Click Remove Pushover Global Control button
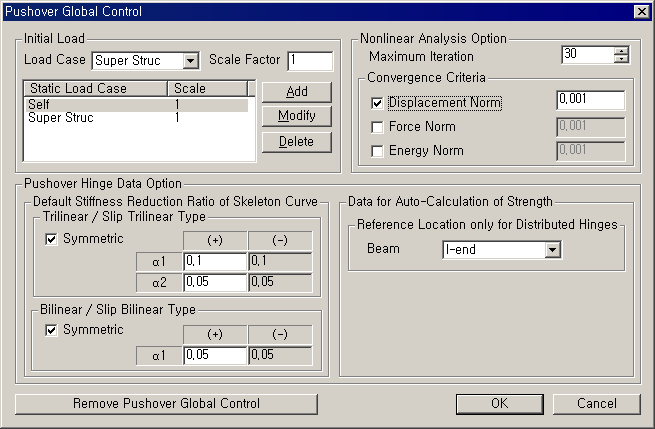This screenshot has height=429, width=655. (x=166, y=403)
